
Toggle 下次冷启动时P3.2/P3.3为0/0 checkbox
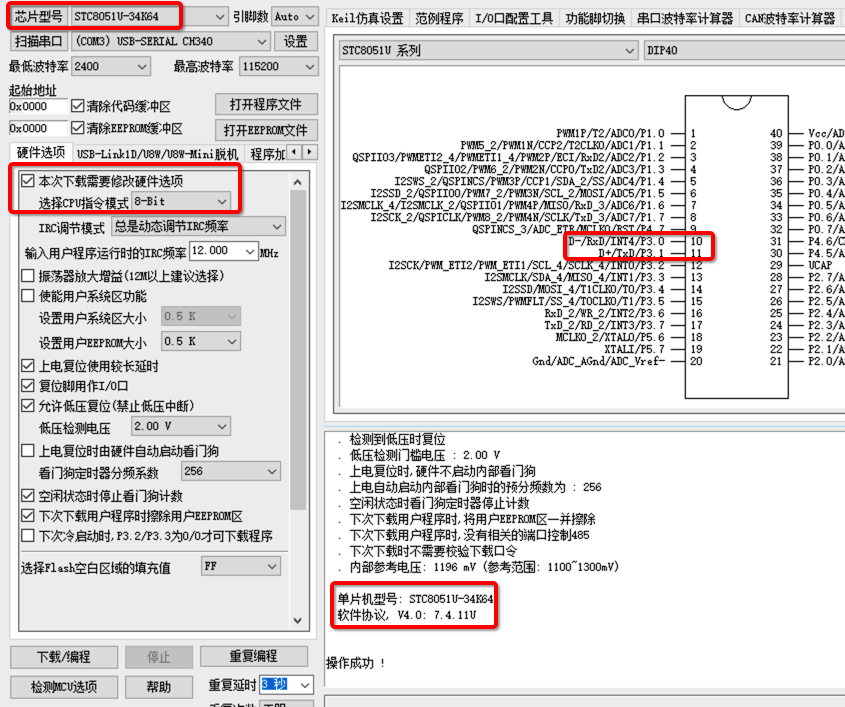pyautogui.click(x=27, y=536)
